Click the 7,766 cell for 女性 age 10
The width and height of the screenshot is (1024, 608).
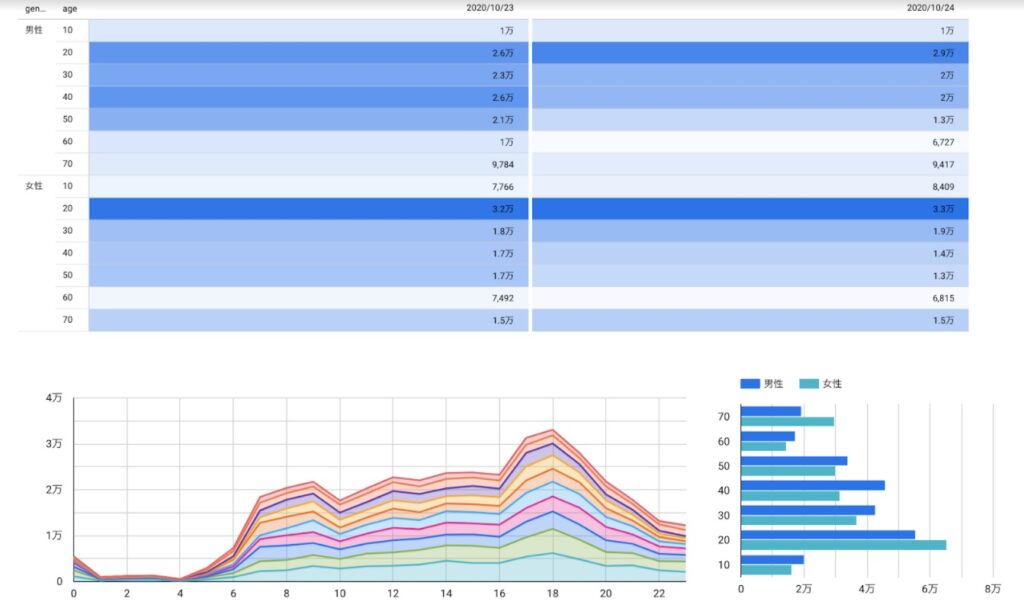click(500, 186)
